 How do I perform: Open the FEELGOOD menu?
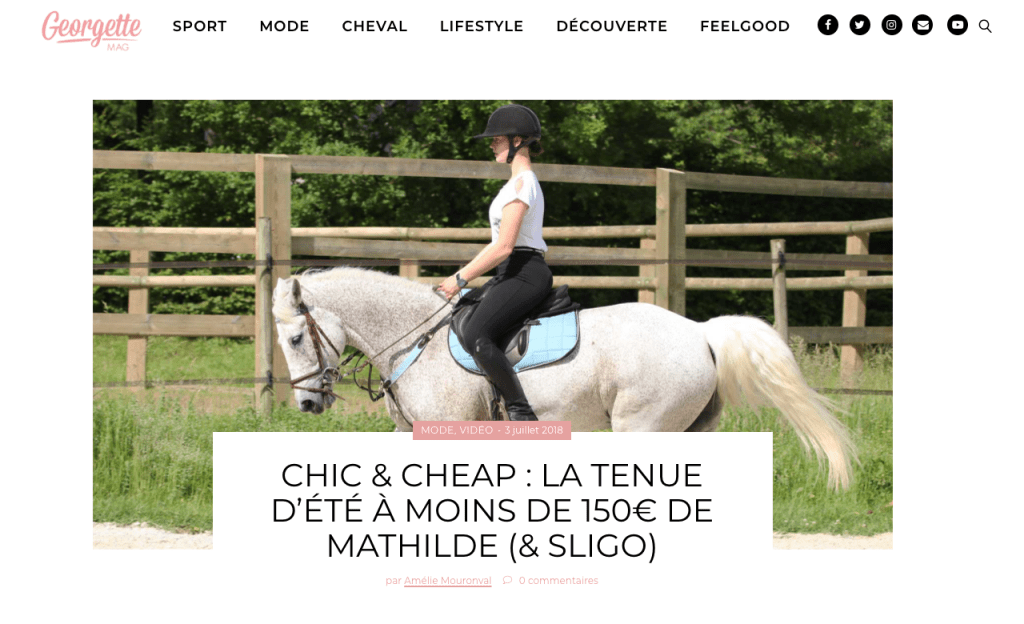744,26
